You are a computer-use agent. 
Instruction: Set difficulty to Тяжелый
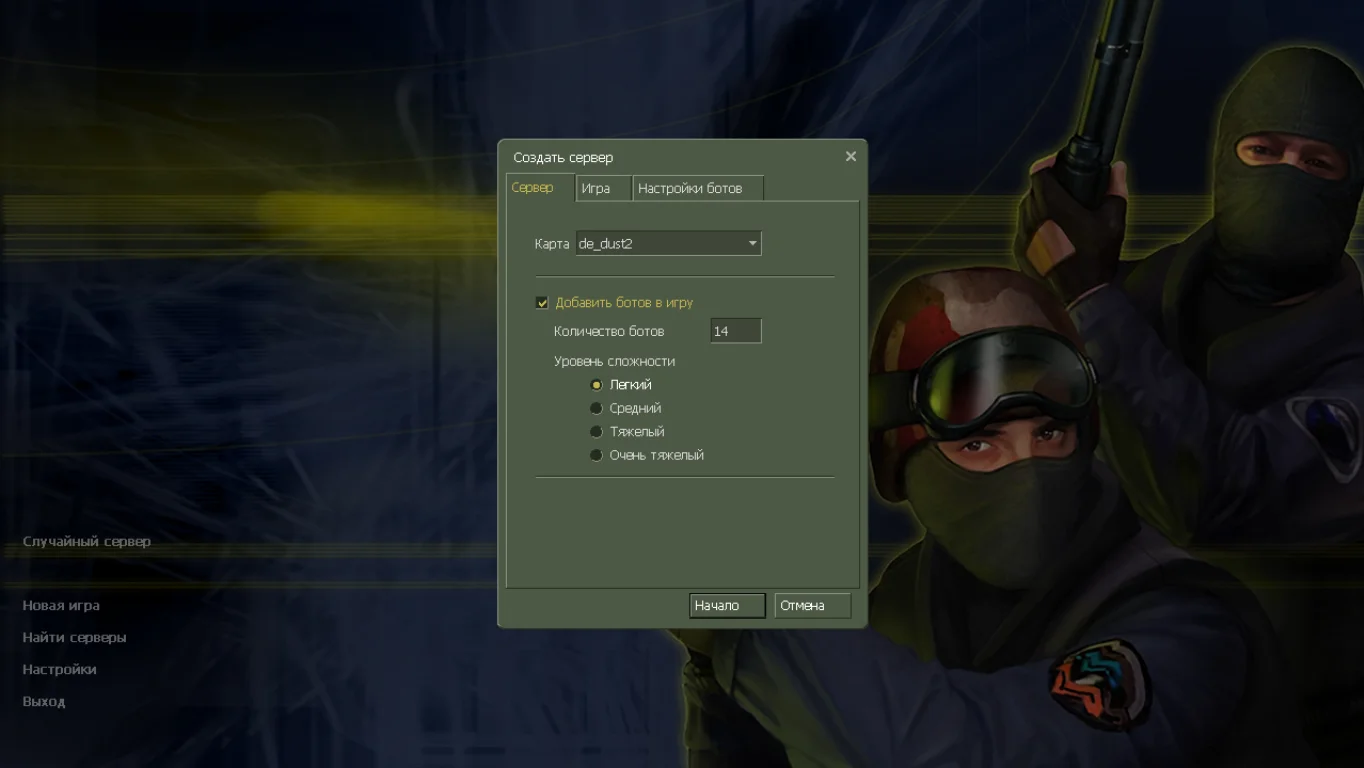coord(597,432)
